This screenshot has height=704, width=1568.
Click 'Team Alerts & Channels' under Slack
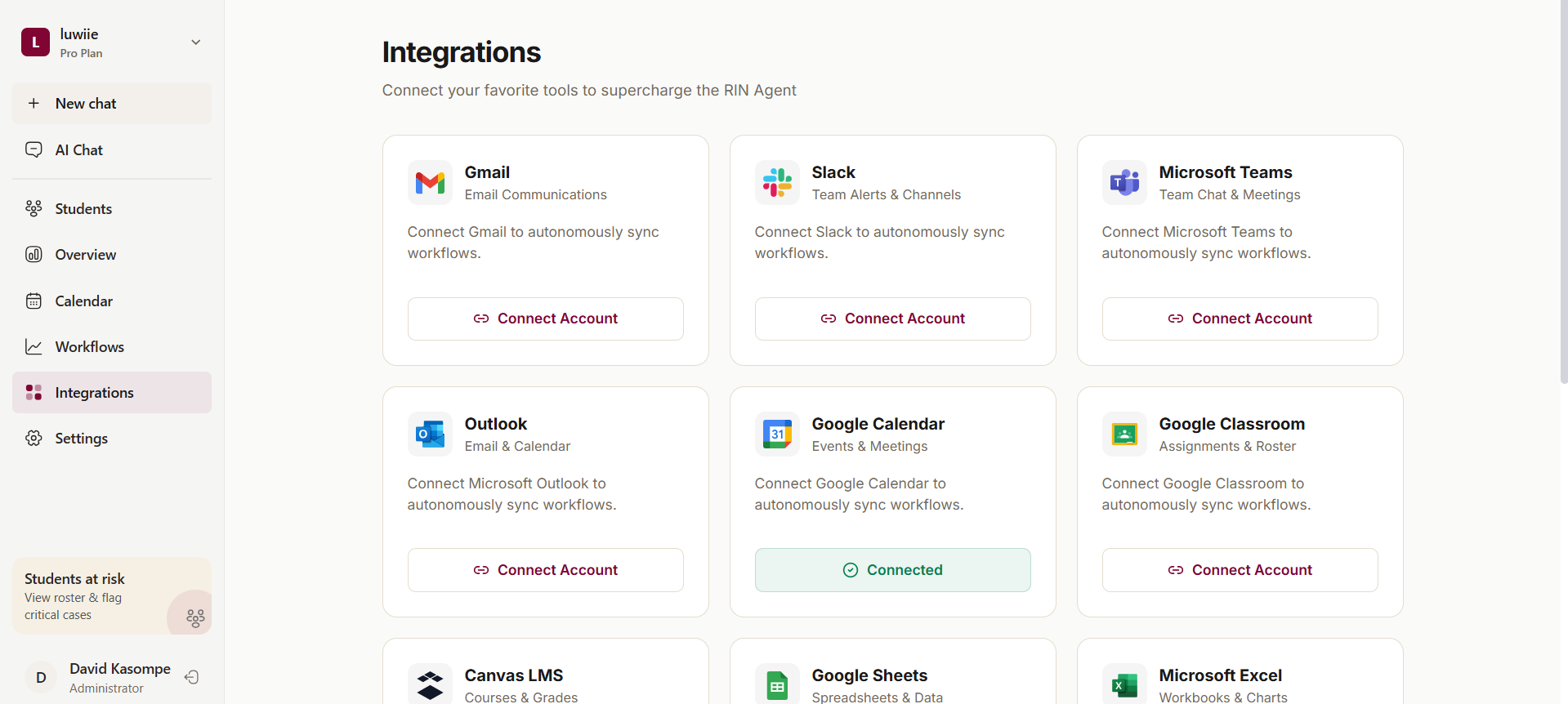pyautogui.click(x=887, y=194)
